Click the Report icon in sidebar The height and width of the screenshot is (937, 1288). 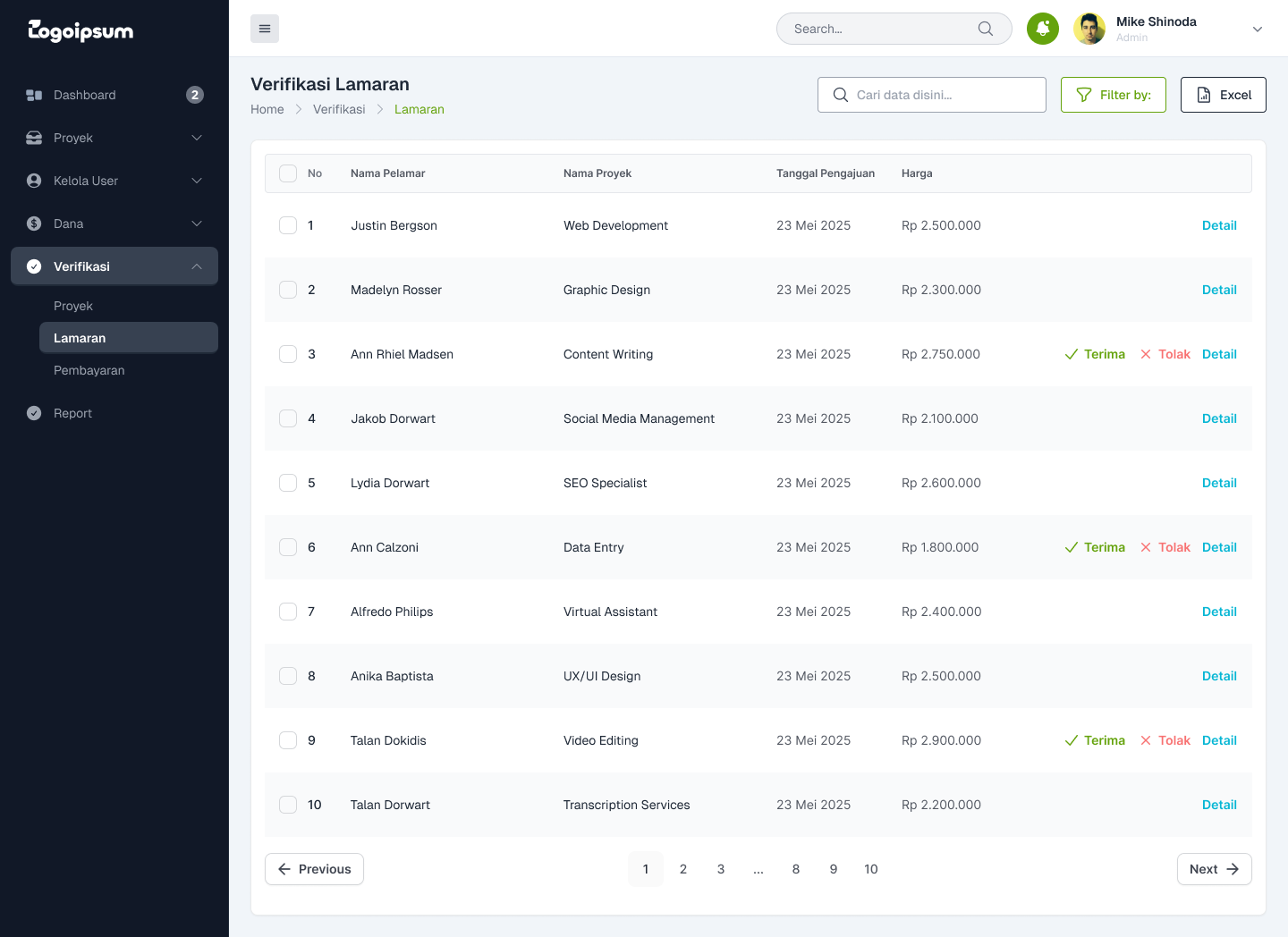pos(34,413)
